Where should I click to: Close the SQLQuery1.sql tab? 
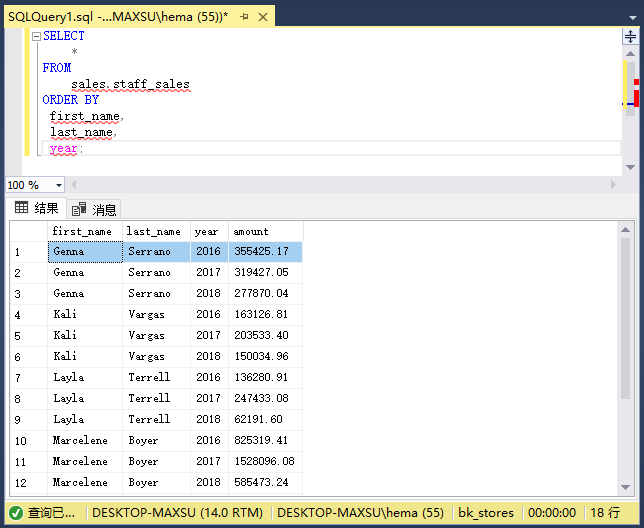263,17
